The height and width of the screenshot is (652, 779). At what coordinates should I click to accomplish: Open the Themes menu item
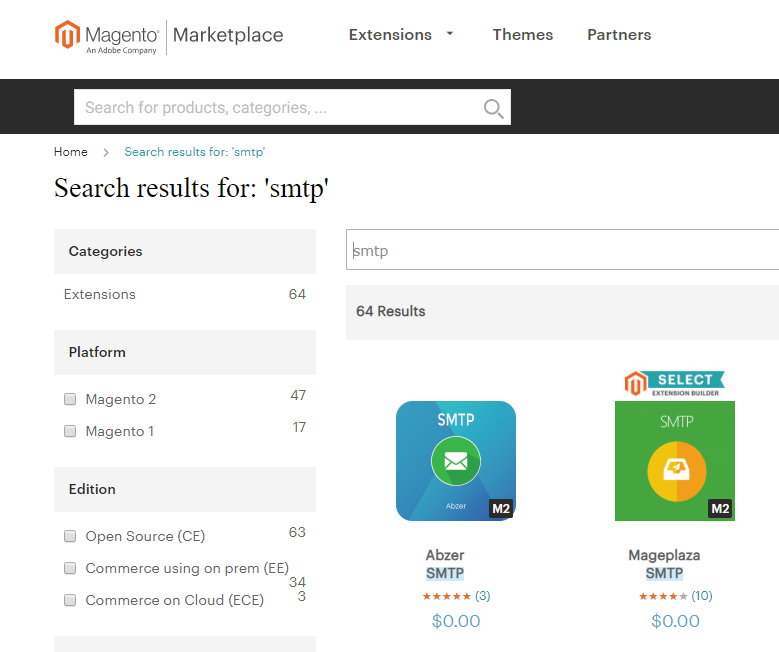coord(523,35)
